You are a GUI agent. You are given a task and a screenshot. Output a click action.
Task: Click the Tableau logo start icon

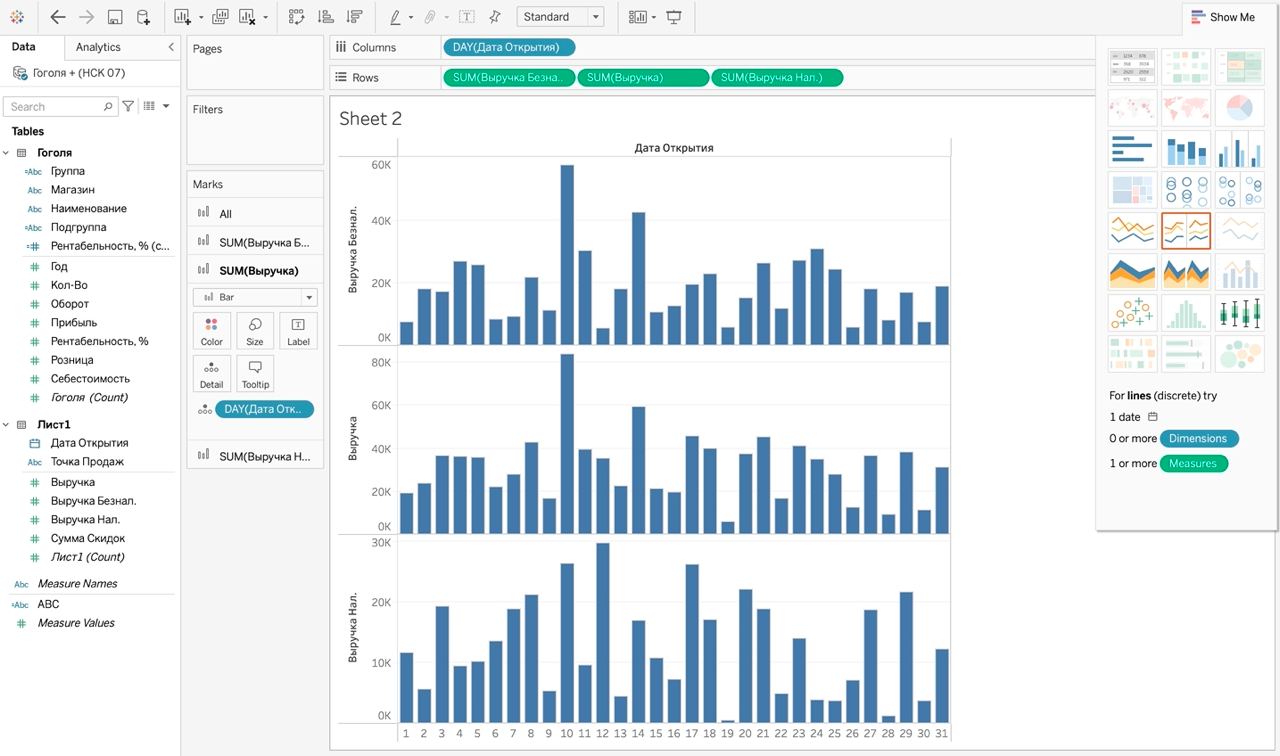(x=16, y=17)
